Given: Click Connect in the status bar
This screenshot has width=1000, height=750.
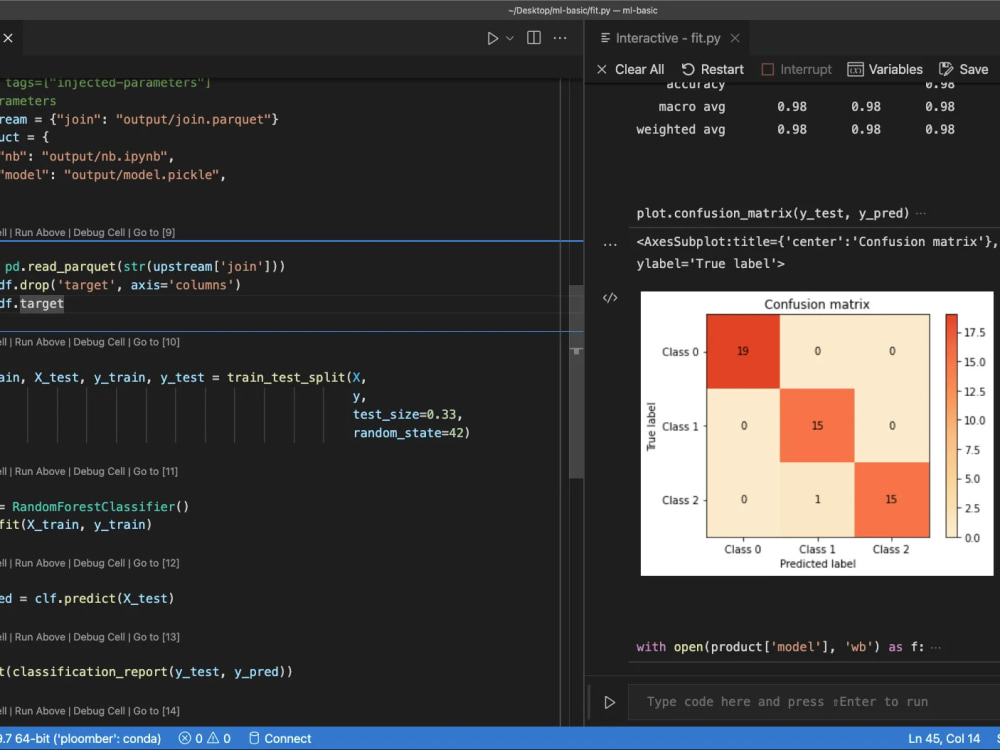Looking at the screenshot, I should (279, 739).
